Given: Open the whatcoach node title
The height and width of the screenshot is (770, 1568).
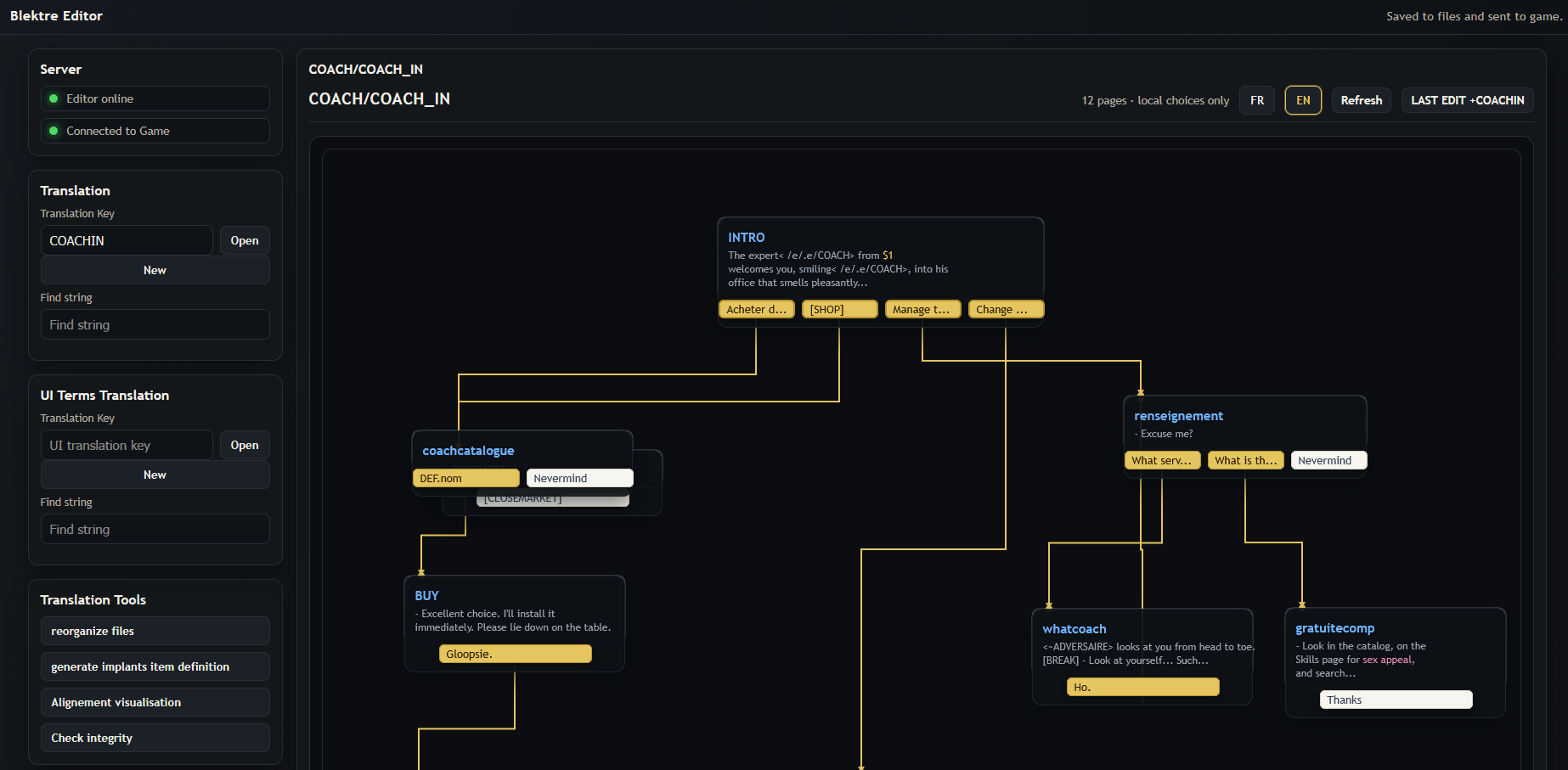Looking at the screenshot, I should point(1074,629).
